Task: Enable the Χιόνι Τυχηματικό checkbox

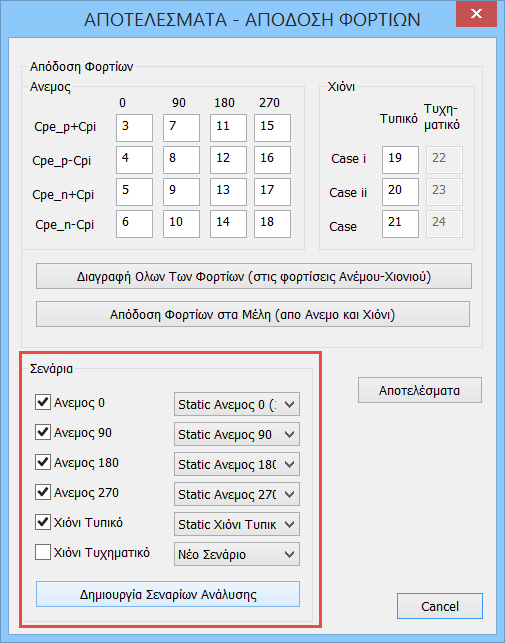Action: (43, 552)
